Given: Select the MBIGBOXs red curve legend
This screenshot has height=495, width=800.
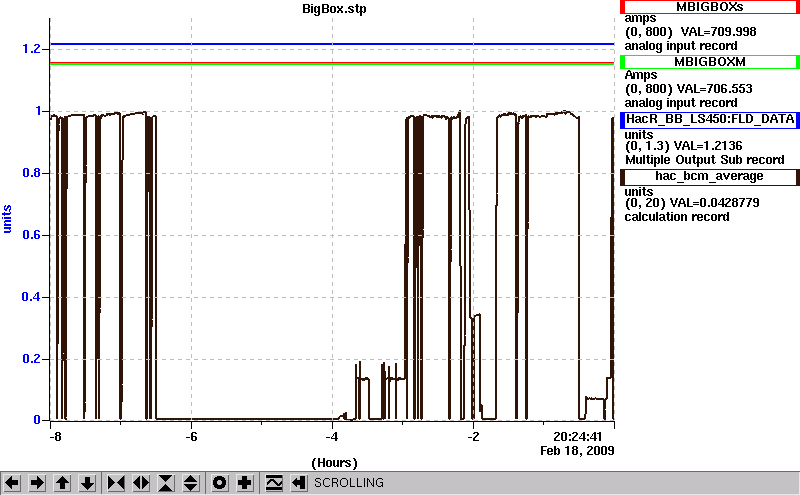Looking at the screenshot, I should pyautogui.click(x=709, y=7).
